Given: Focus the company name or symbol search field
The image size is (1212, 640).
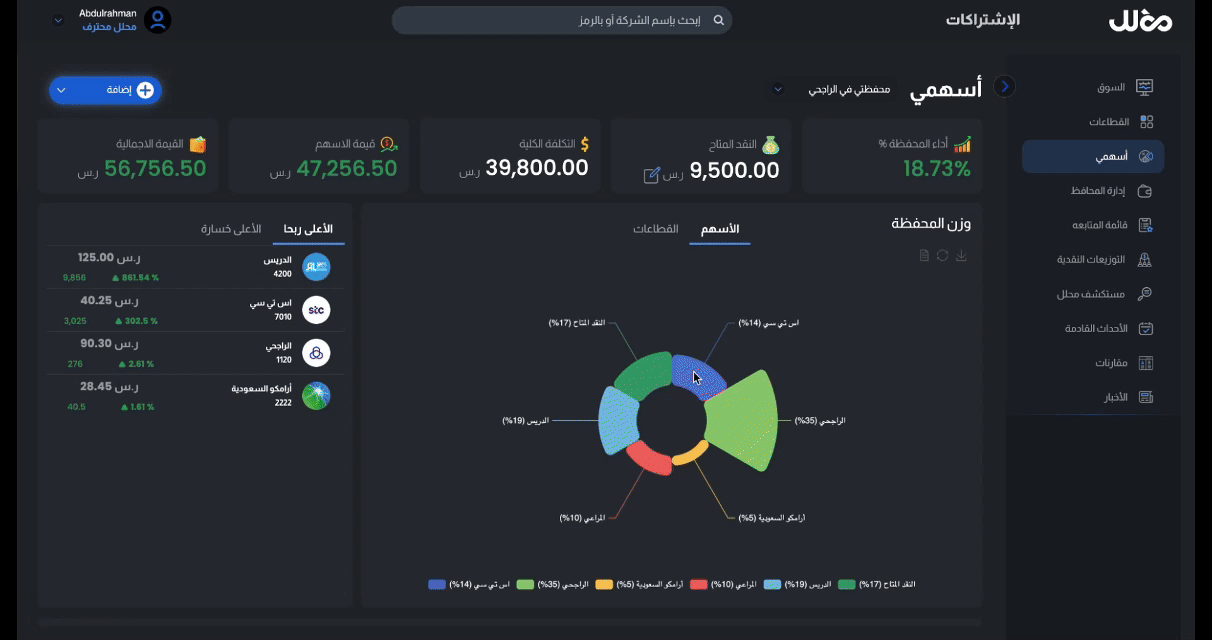Looking at the screenshot, I should click(x=562, y=20).
